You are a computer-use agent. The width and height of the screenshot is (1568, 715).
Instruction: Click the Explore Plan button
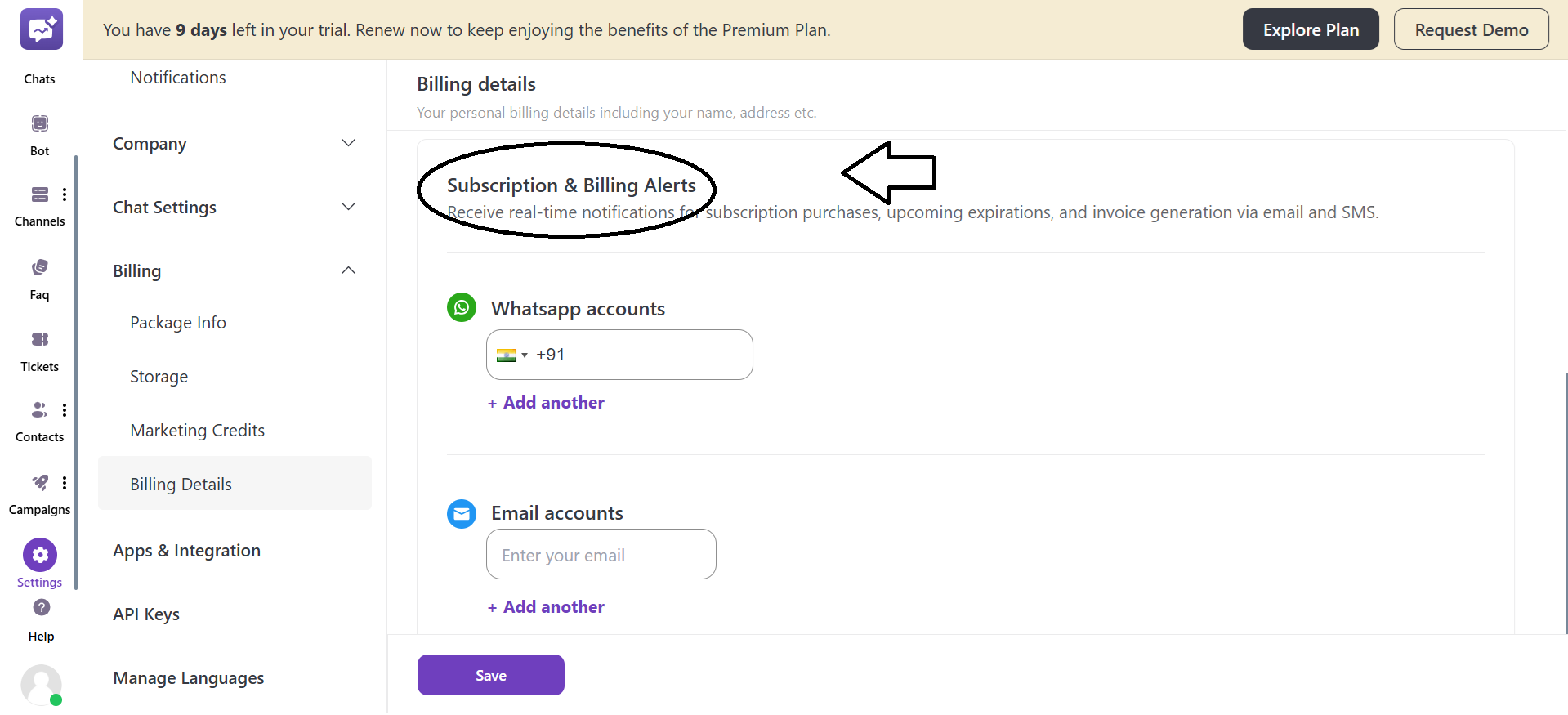pyautogui.click(x=1310, y=29)
